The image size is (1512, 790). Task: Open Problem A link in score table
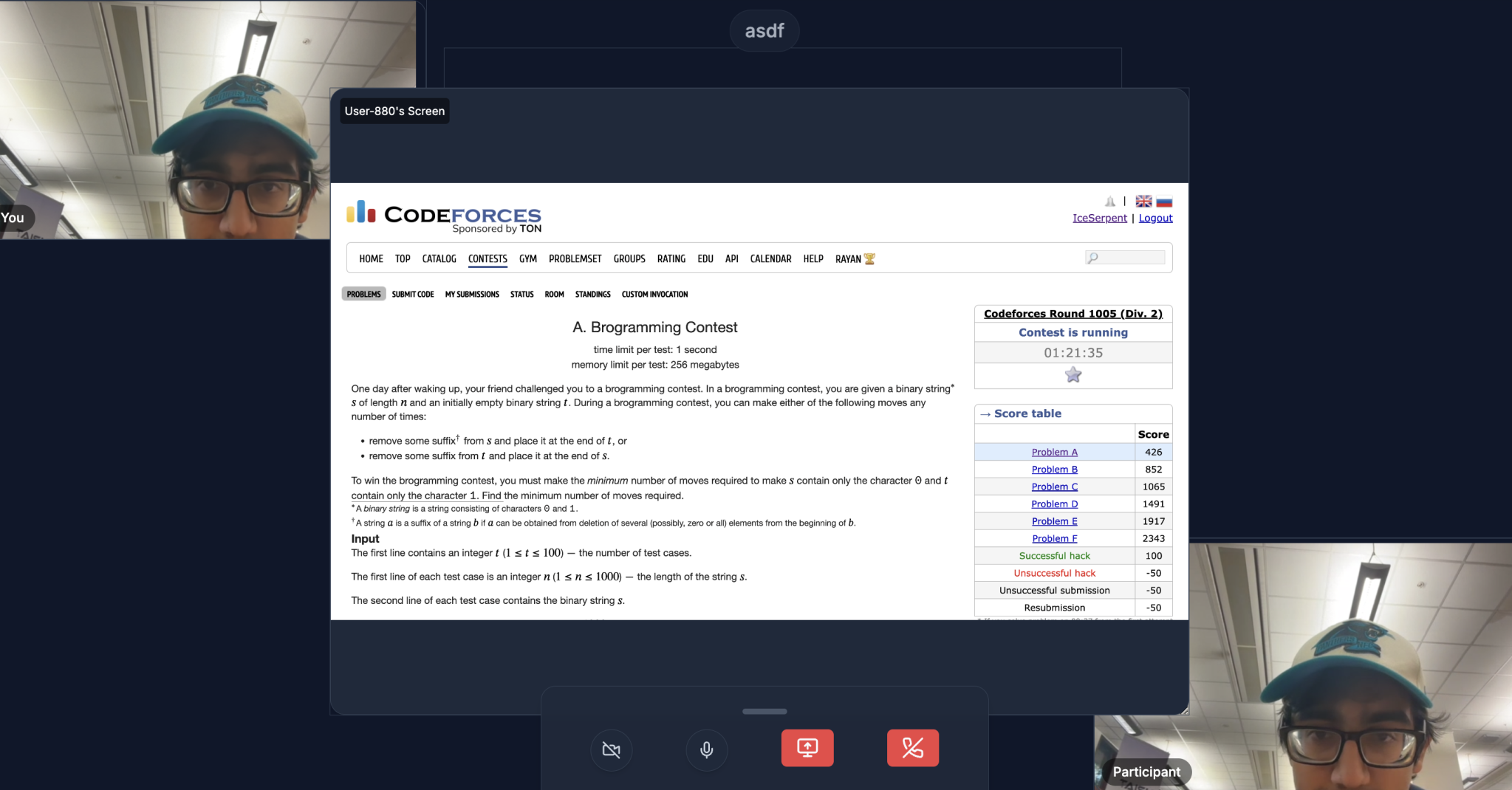click(1055, 452)
